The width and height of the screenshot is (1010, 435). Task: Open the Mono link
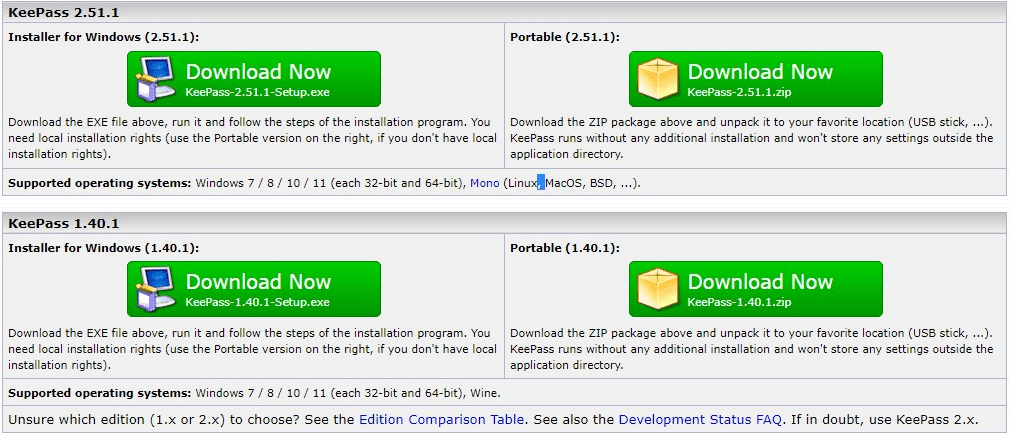pyautogui.click(x=484, y=183)
